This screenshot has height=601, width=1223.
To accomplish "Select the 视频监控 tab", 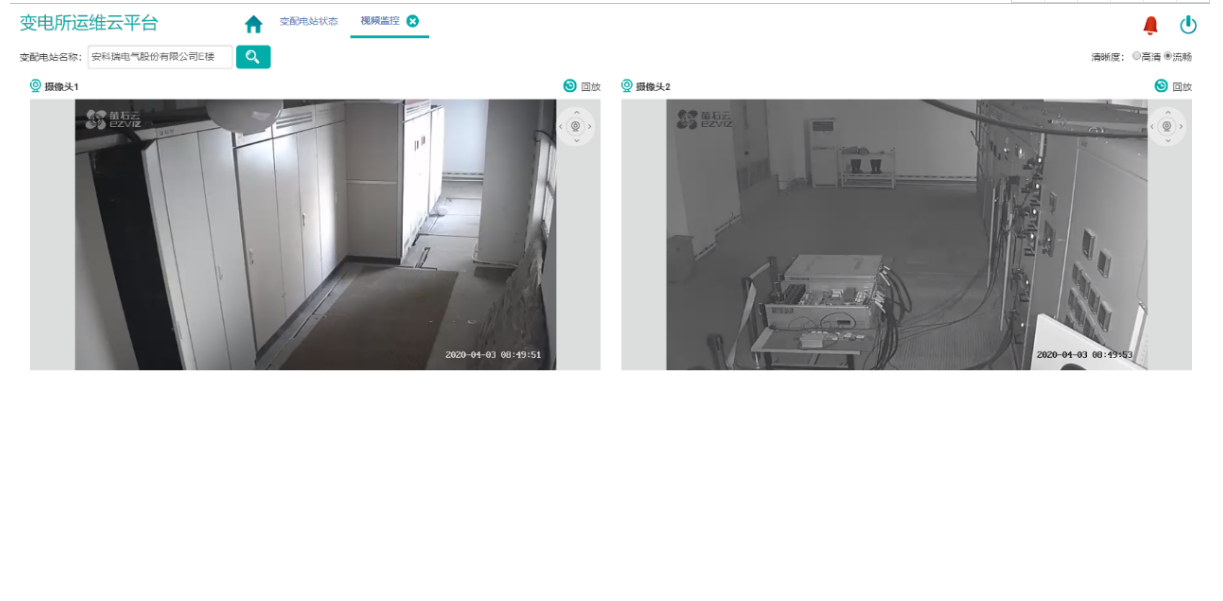I will (x=380, y=21).
